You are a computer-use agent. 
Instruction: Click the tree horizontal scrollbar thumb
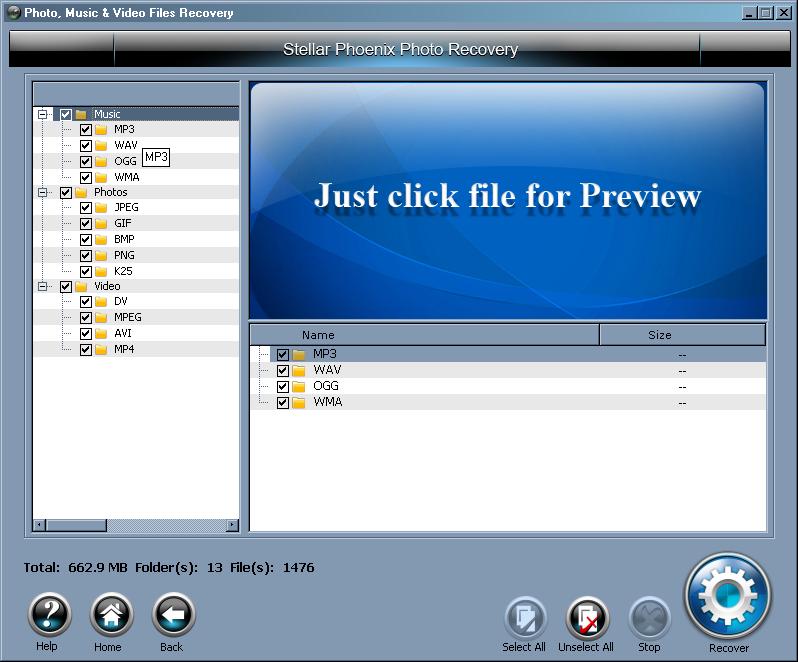76,525
